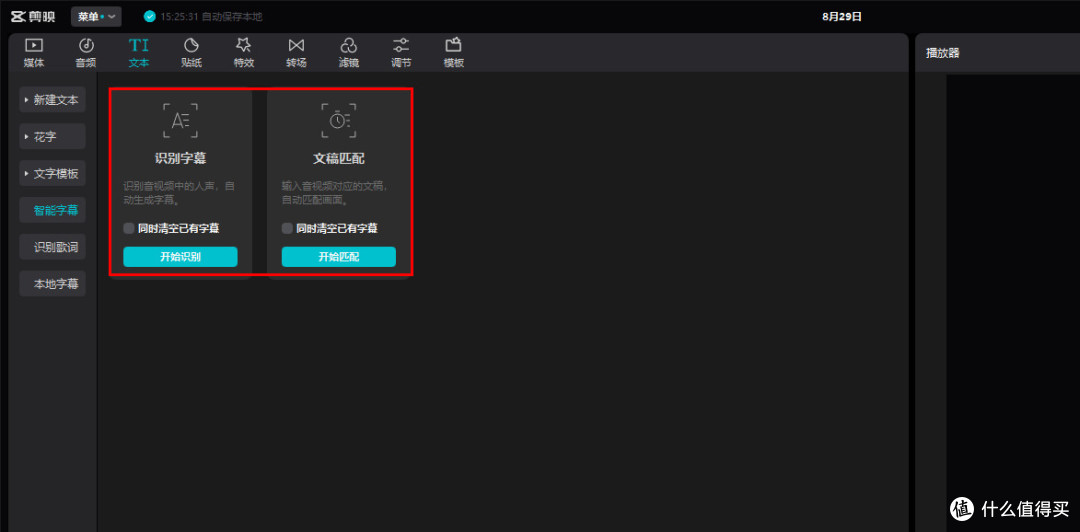Switch to 转场 transitions tab
Viewport: 1080px width, 532px height.
tap(296, 53)
